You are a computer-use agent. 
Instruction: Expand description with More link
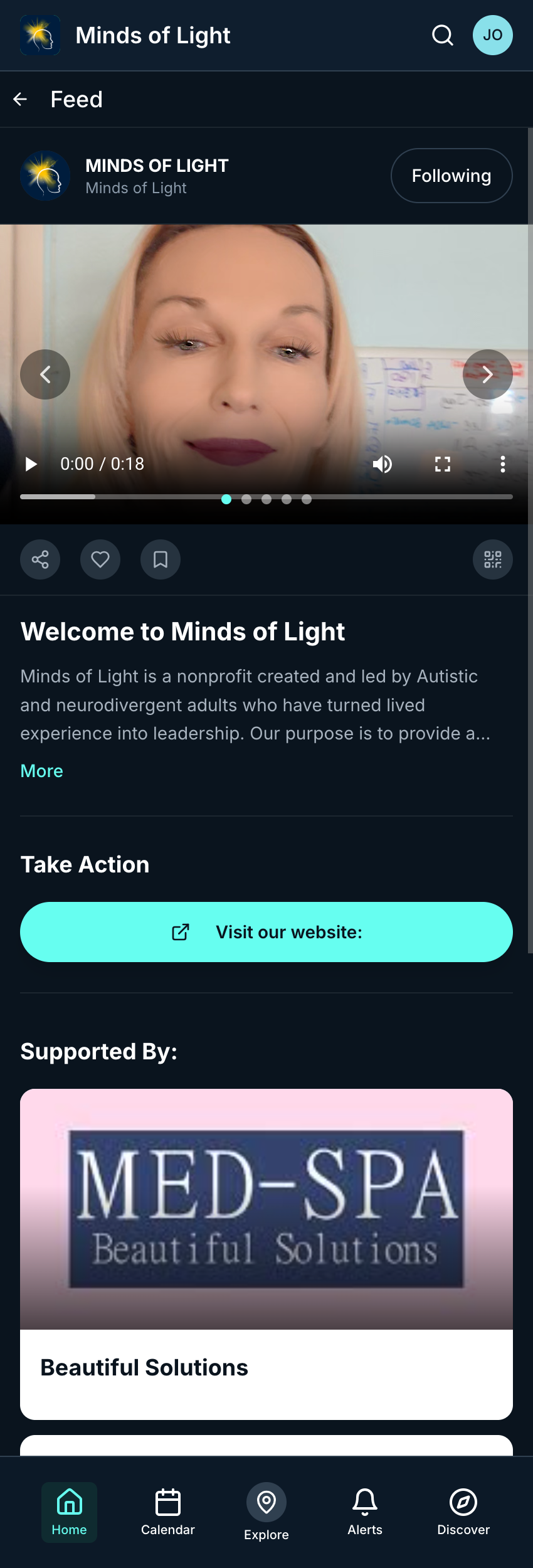tap(41, 771)
